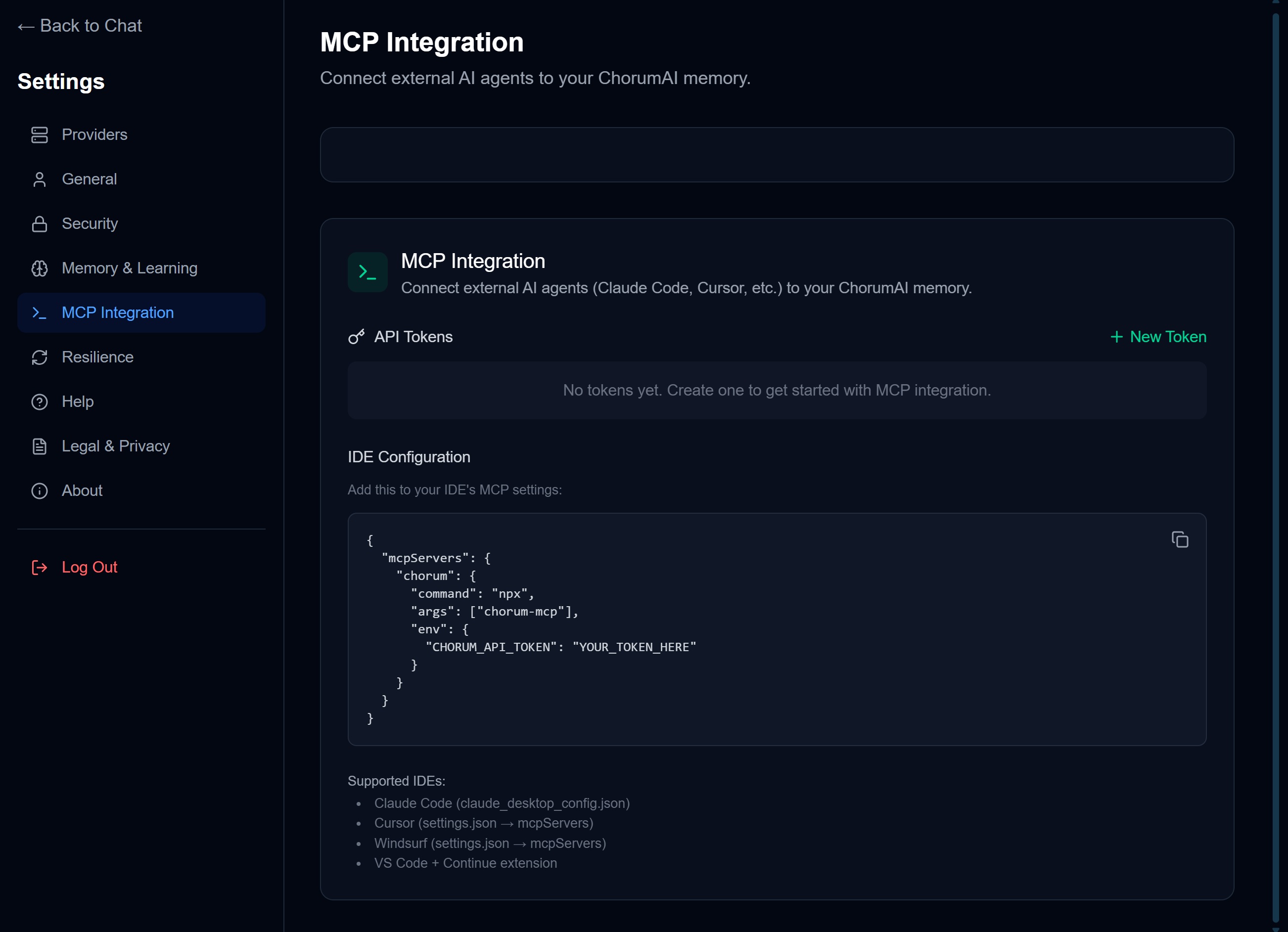The width and height of the screenshot is (1288, 932).
Task: Select the MCP Integration terminal icon
Action: [x=39, y=312]
